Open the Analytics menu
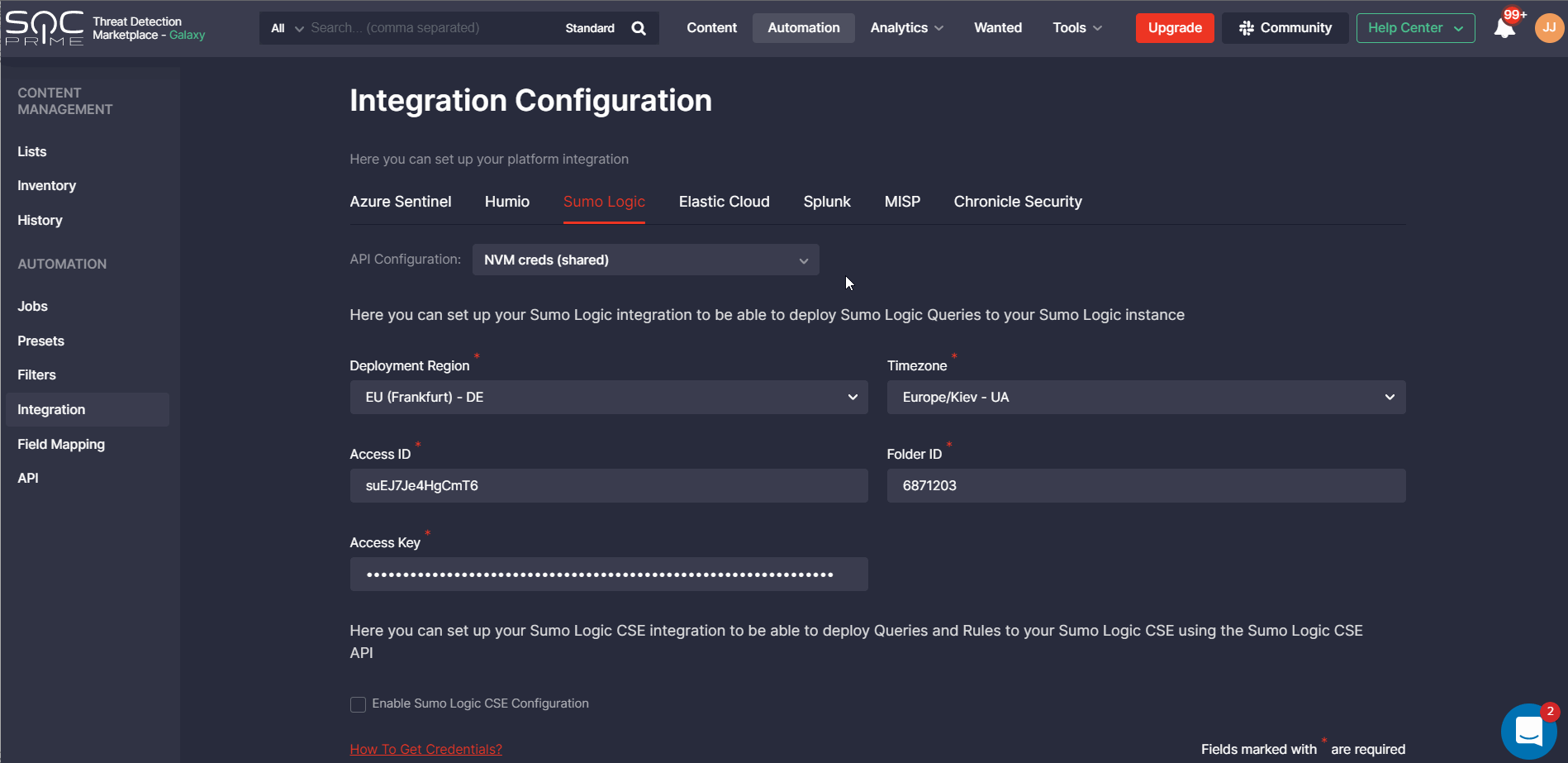This screenshot has width=1568, height=763. pyautogui.click(x=906, y=28)
